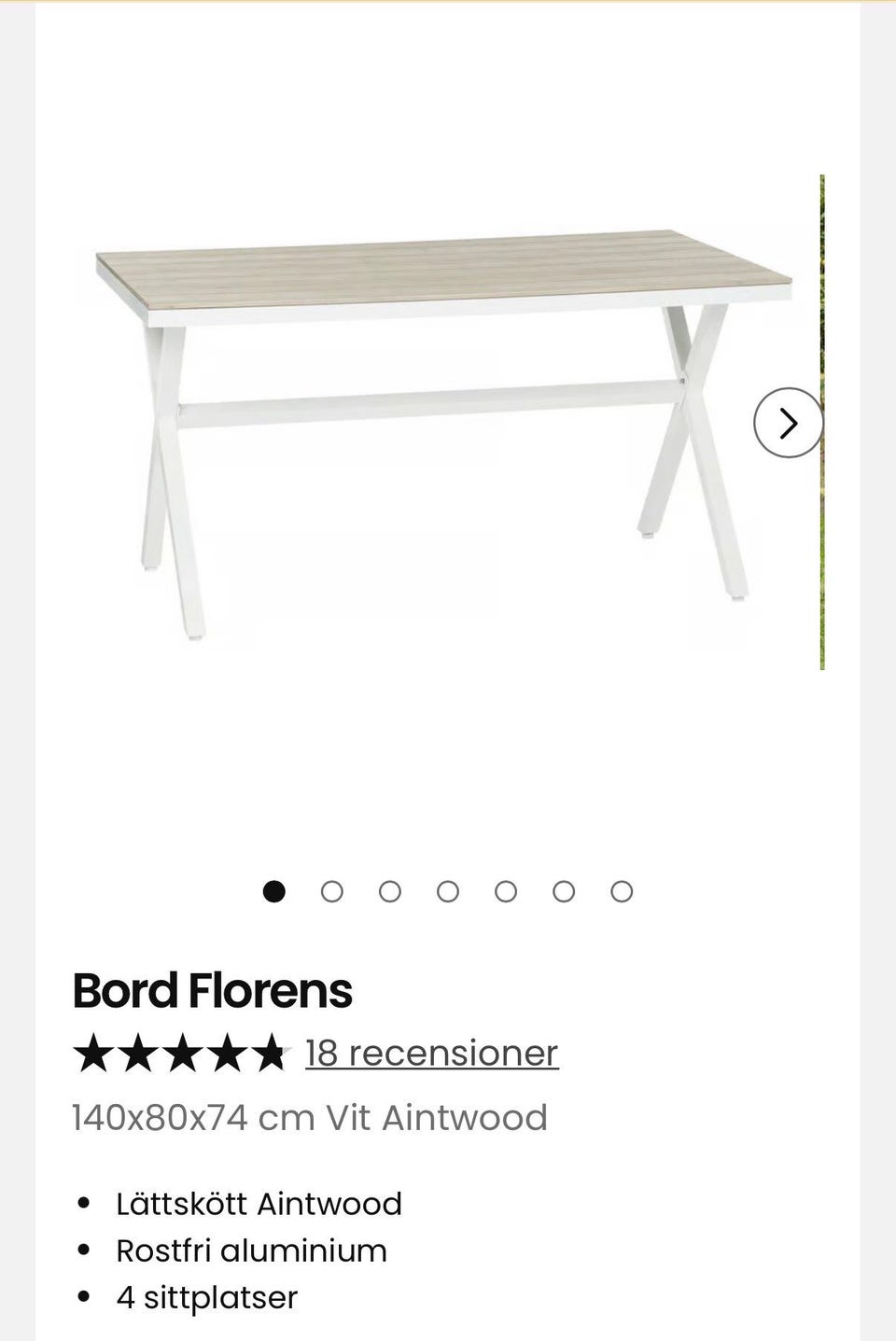Select the first carousel dot indicator
This screenshot has height=1341, width=896.
(x=273, y=892)
